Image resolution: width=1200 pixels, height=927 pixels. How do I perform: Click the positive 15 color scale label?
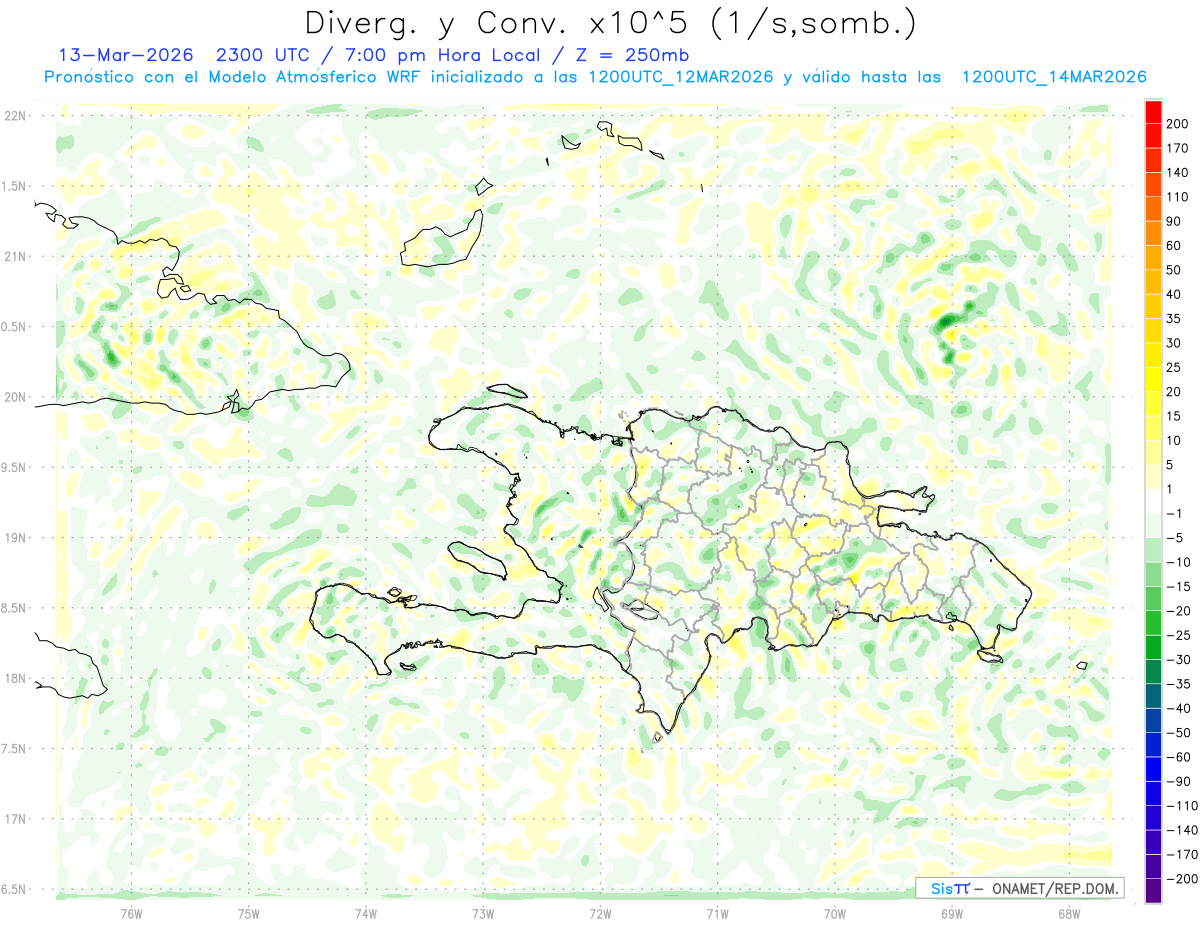tap(1174, 416)
